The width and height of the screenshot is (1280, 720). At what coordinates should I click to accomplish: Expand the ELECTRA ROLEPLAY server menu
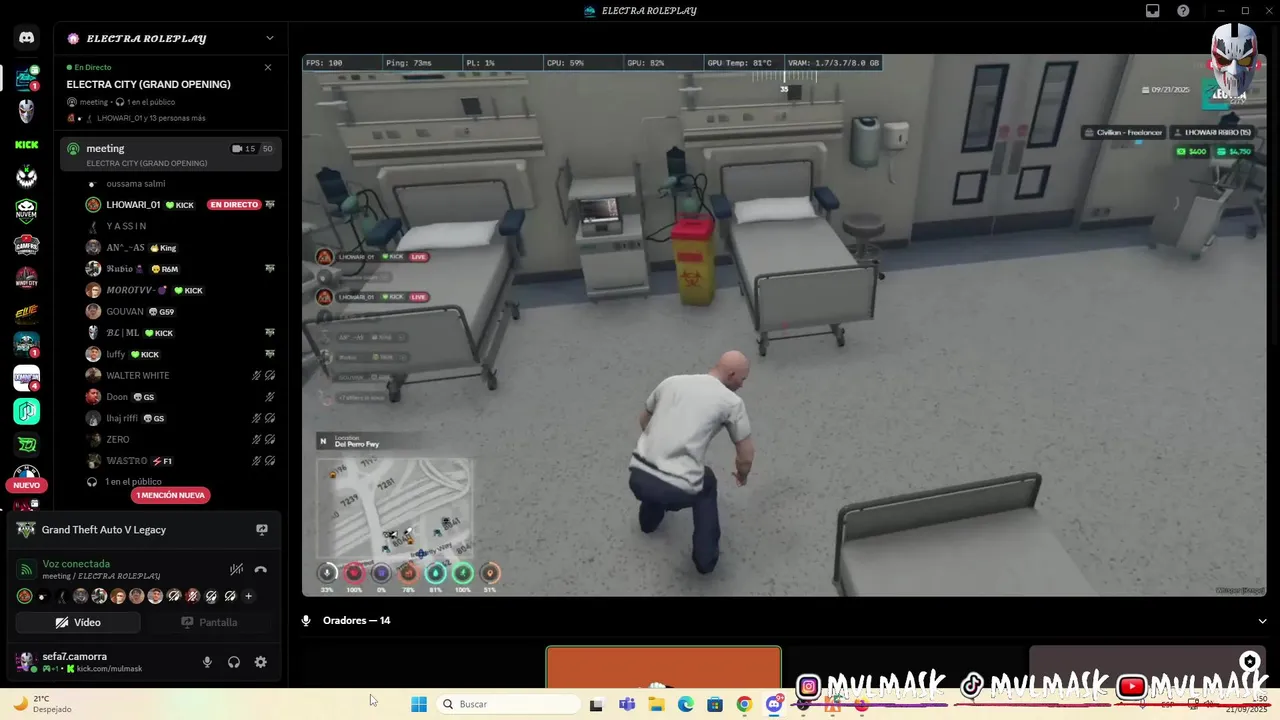click(x=269, y=38)
